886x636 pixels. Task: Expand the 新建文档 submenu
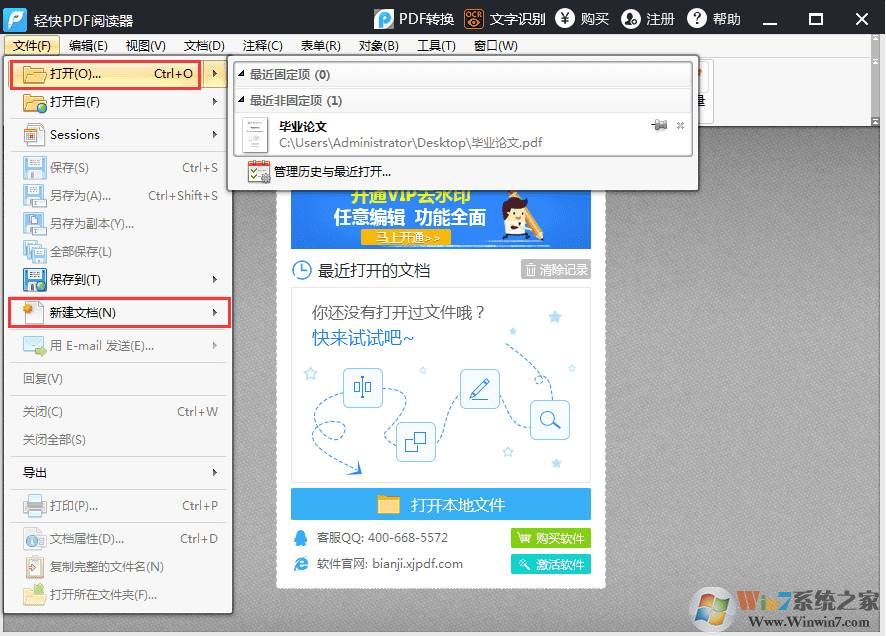coord(120,313)
